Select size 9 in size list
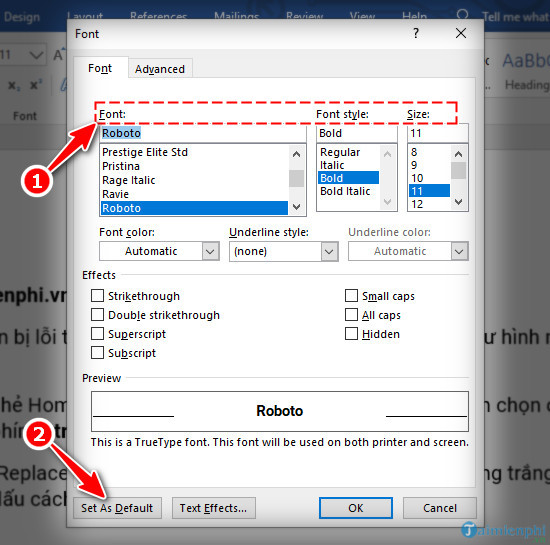Image resolution: width=550 pixels, height=545 pixels. click(429, 165)
